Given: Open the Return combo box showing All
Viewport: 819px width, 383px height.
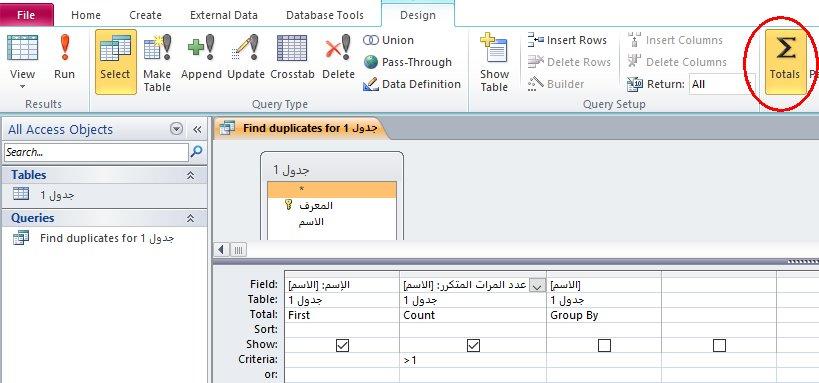Looking at the screenshot, I should [722, 84].
